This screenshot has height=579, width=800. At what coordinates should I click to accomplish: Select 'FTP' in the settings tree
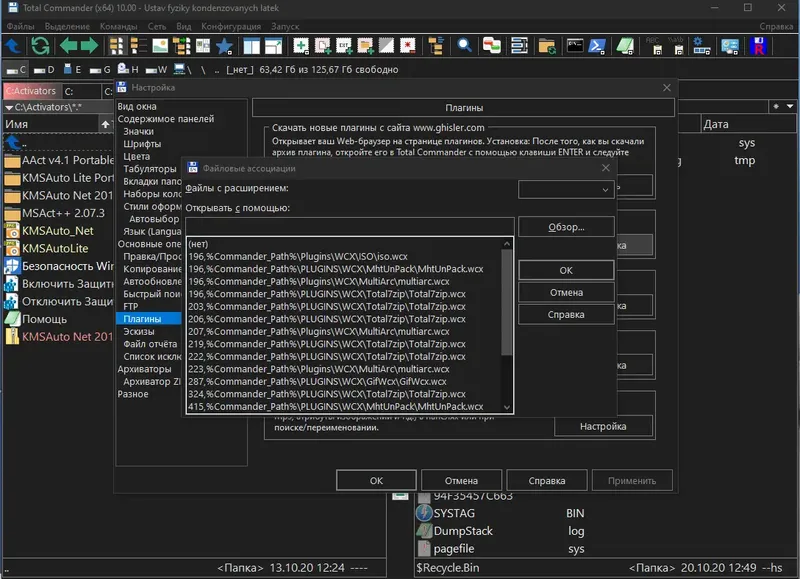click(x=130, y=307)
